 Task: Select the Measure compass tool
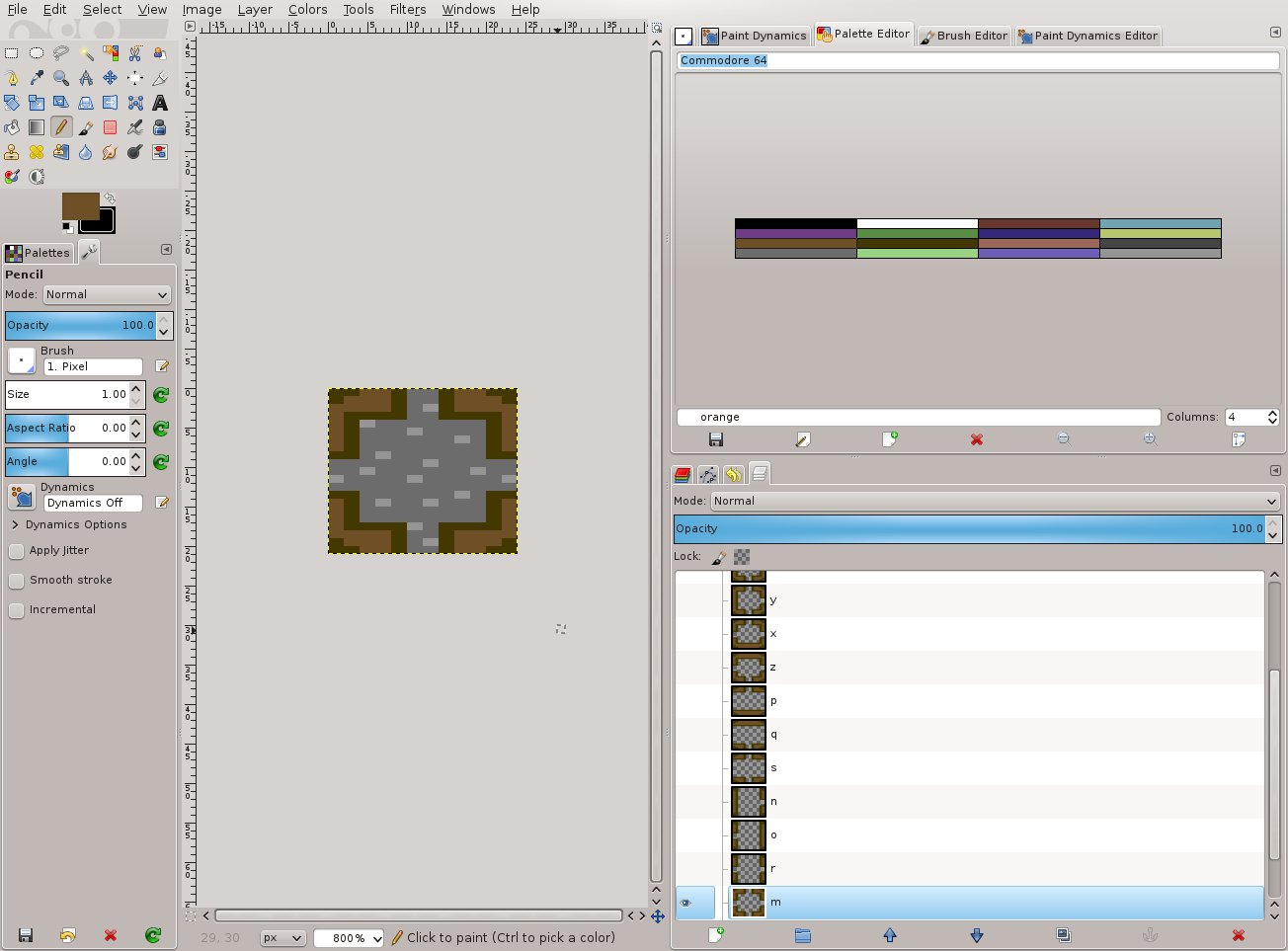point(86,78)
